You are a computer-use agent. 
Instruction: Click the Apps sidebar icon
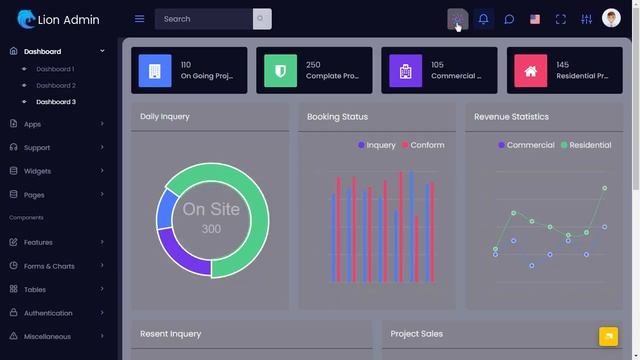[x=13, y=123]
